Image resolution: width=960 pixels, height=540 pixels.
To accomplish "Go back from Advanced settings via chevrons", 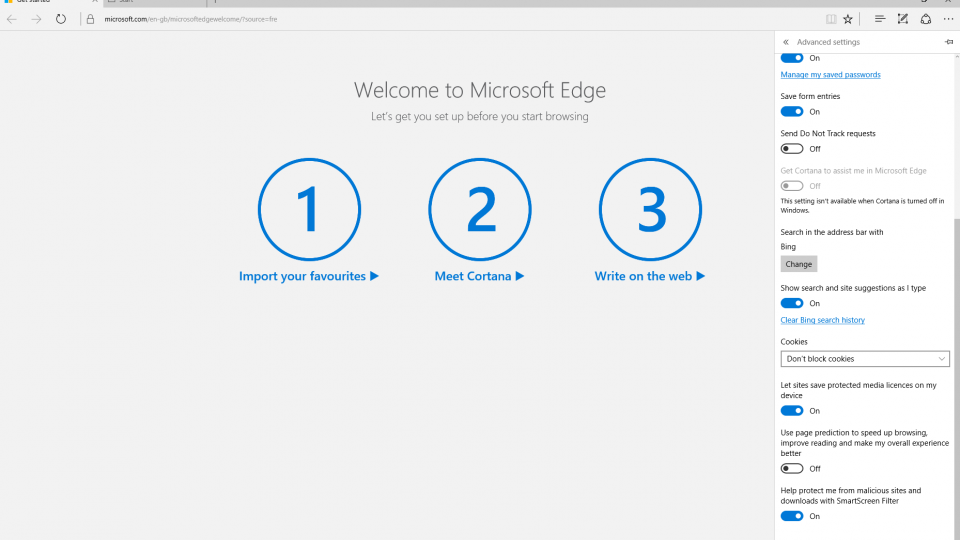I will point(786,42).
